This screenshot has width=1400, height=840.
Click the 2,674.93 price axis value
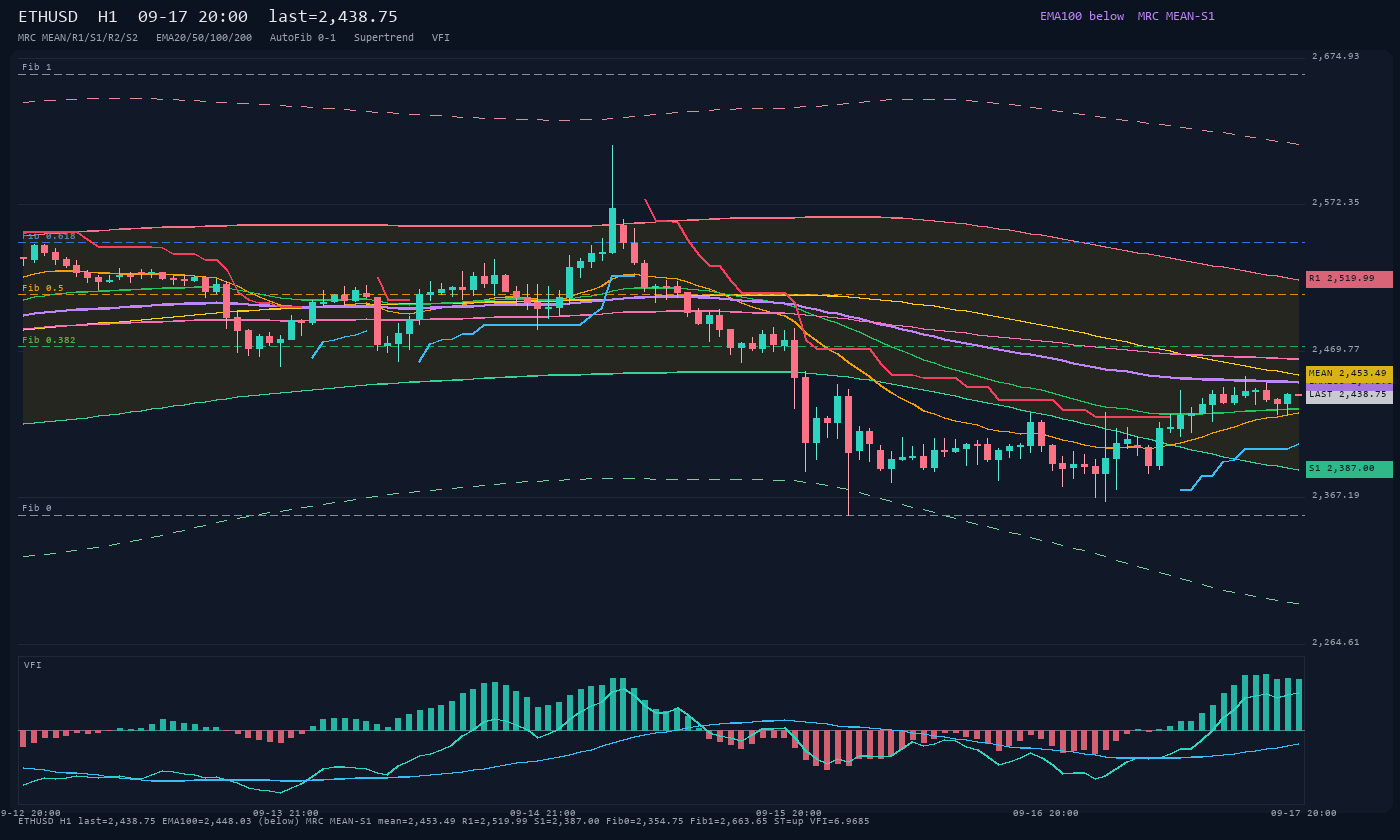click(1336, 56)
